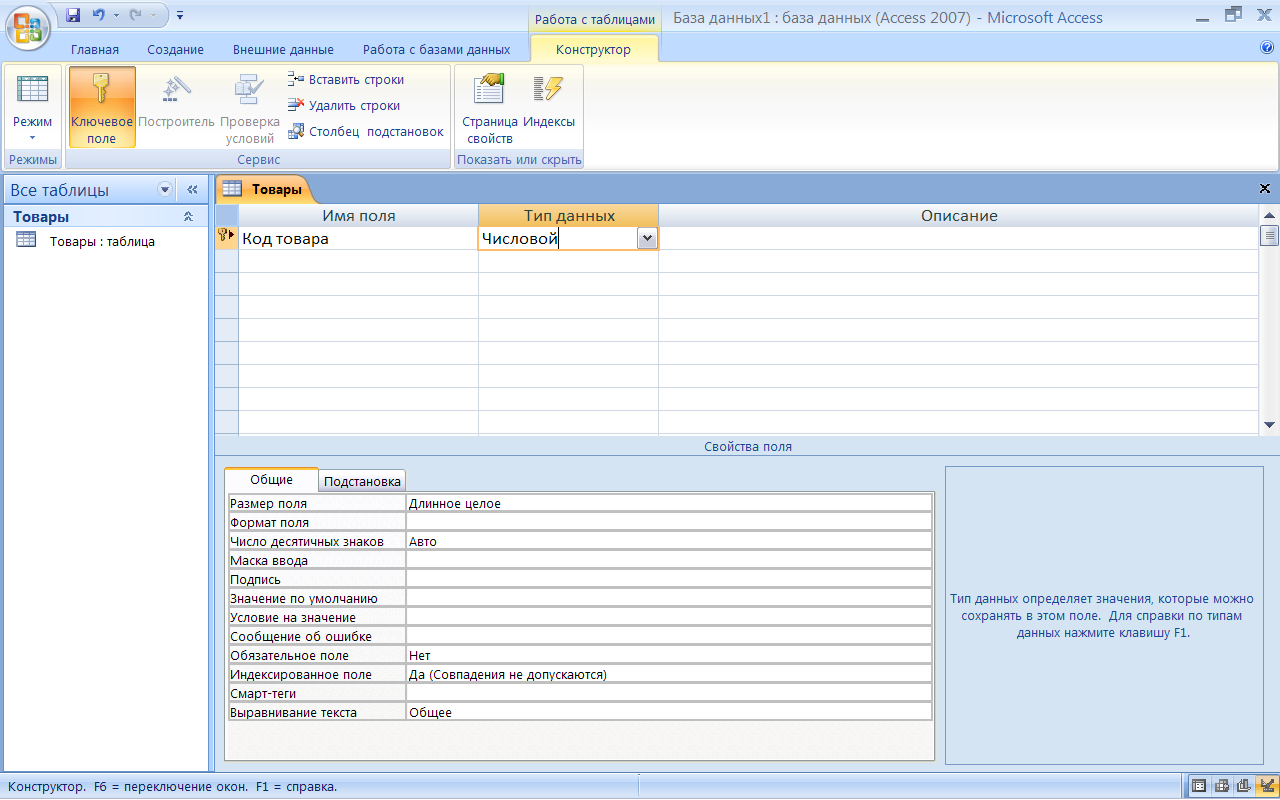Open Столбец подстановок lookup column wizard
The image size is (1280, 800).
366,131
